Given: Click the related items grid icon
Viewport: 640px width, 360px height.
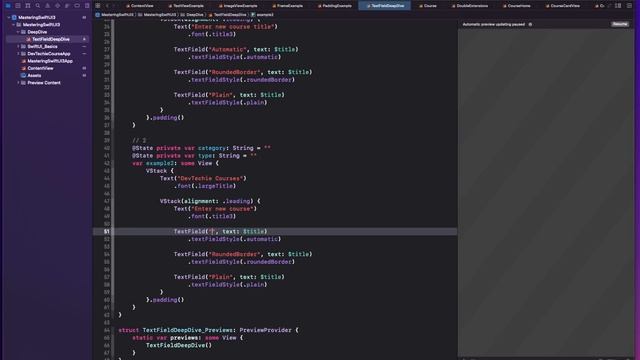Looking at the screenshot, I should coord(98,6).
